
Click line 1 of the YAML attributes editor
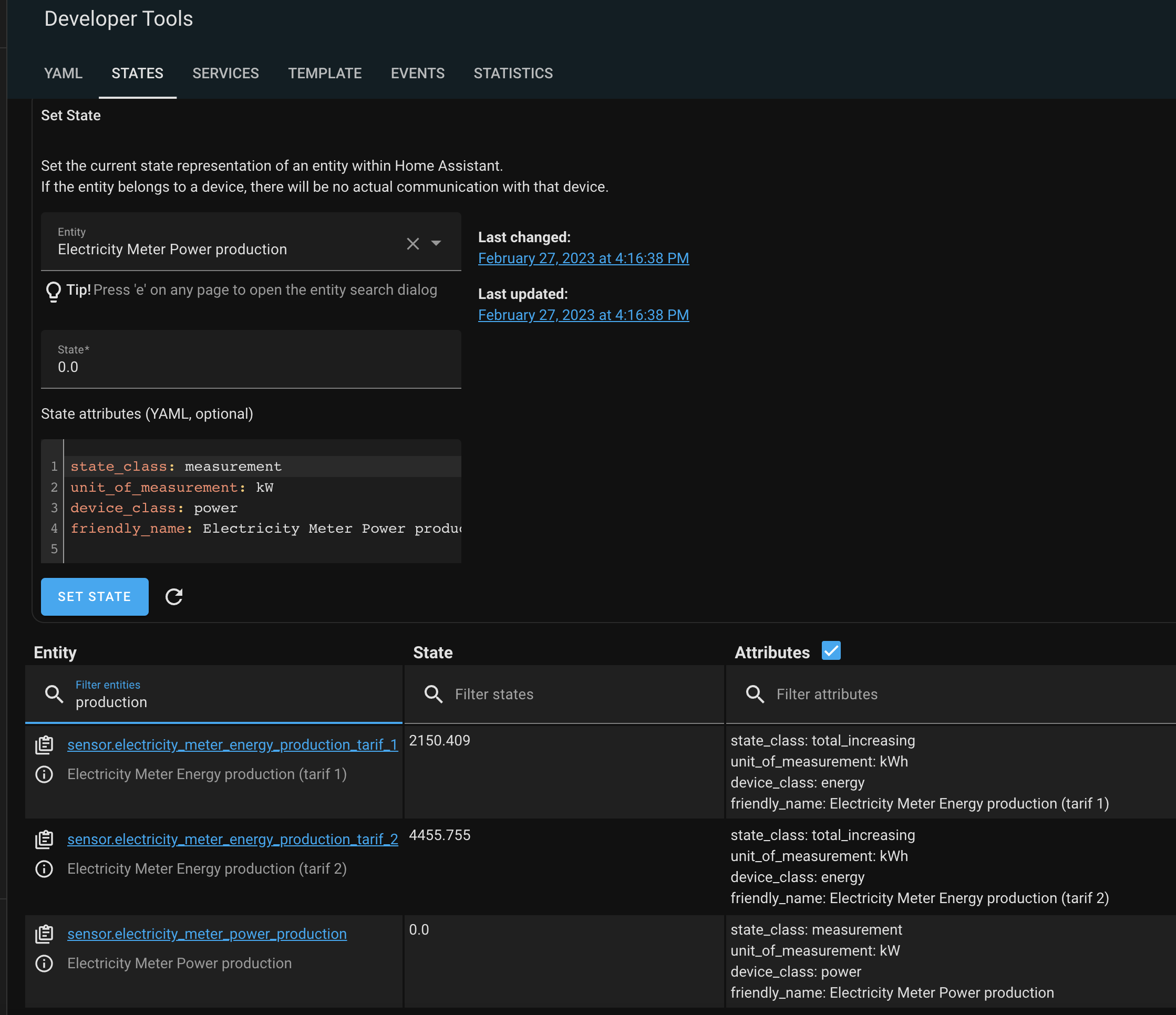261,467
